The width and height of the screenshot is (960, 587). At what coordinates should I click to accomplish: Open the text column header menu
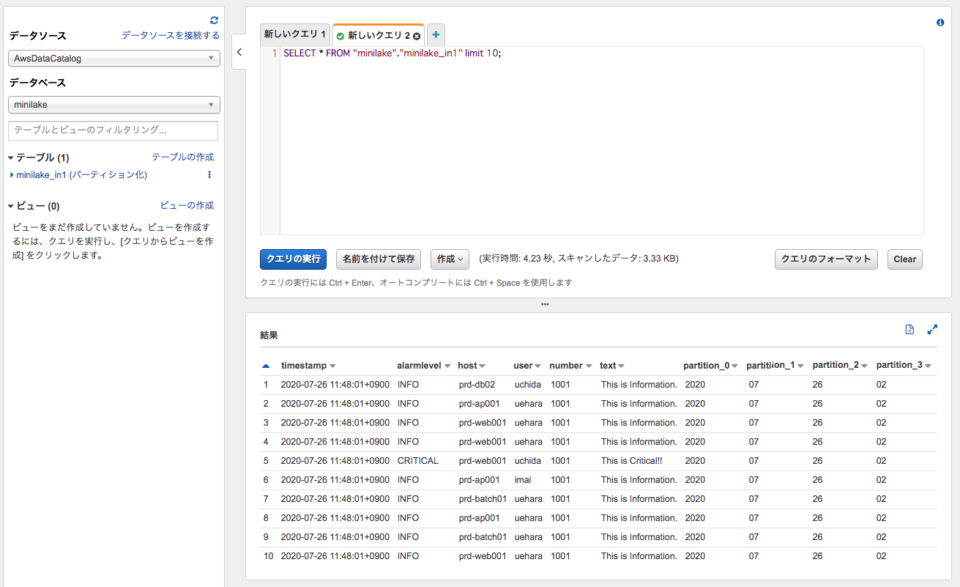point(621,366)
